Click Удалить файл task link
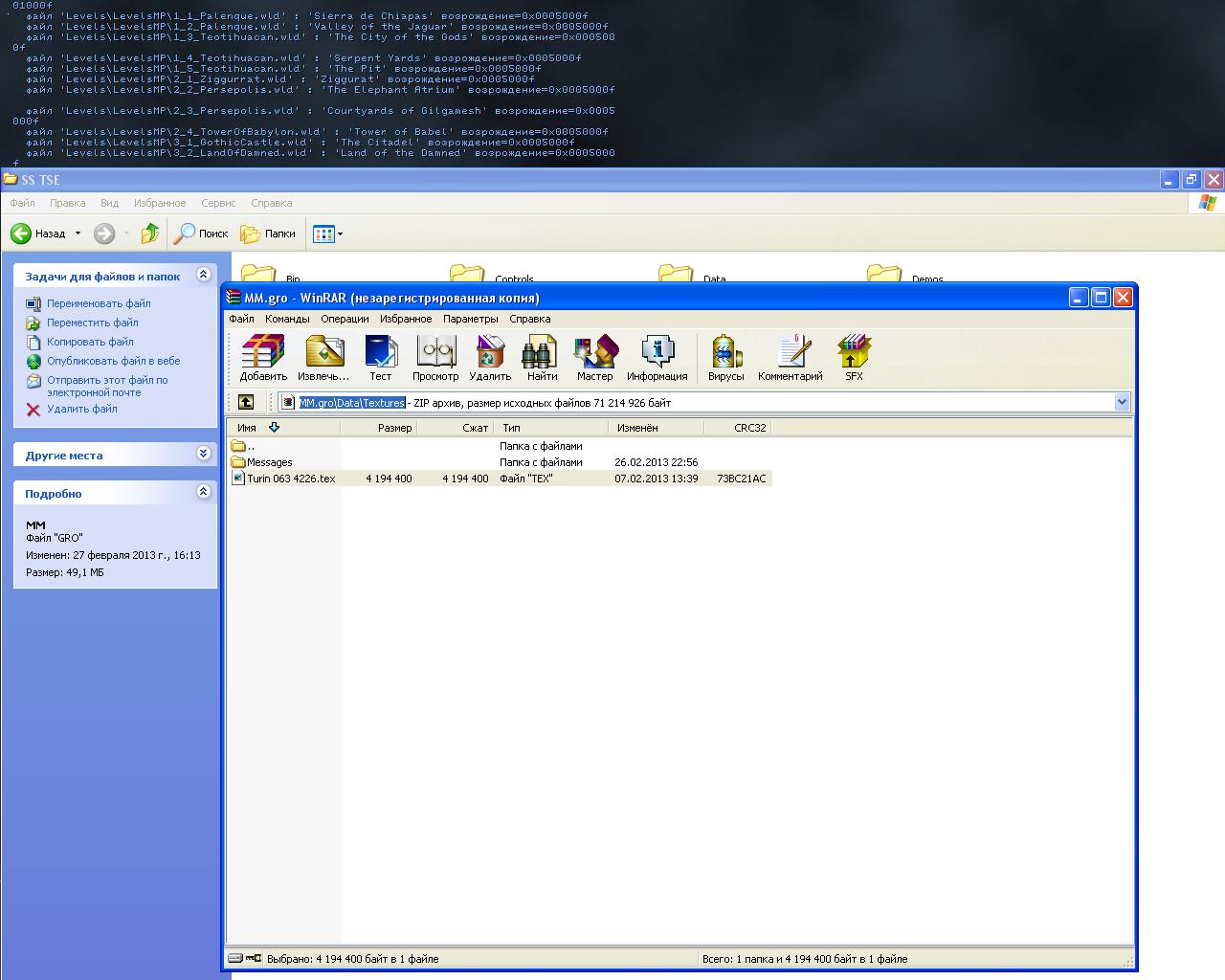Screen dimensions: 1225x980 point(82,409)
